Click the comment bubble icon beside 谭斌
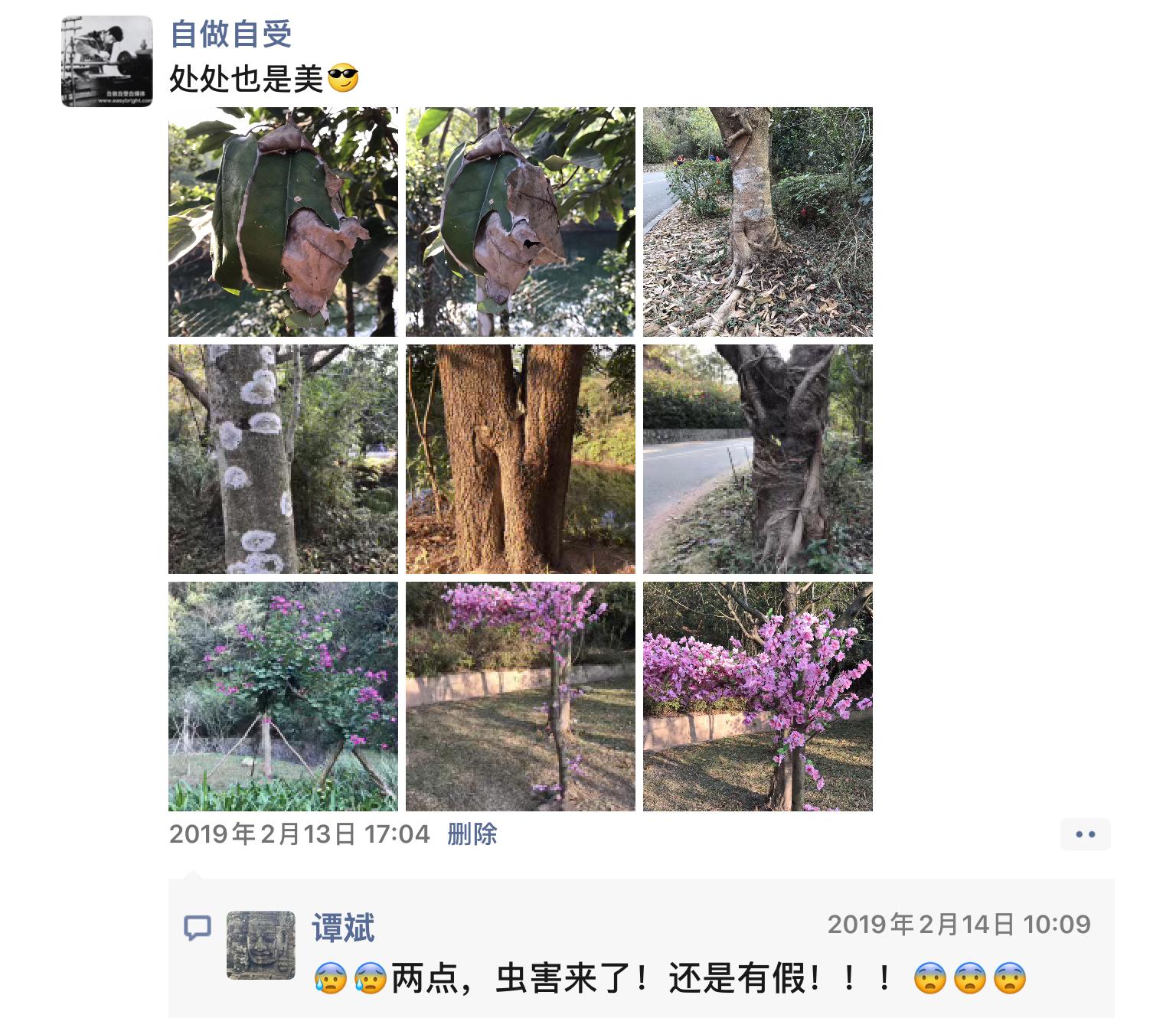Screen dimensions: 1176x1018 198,928
